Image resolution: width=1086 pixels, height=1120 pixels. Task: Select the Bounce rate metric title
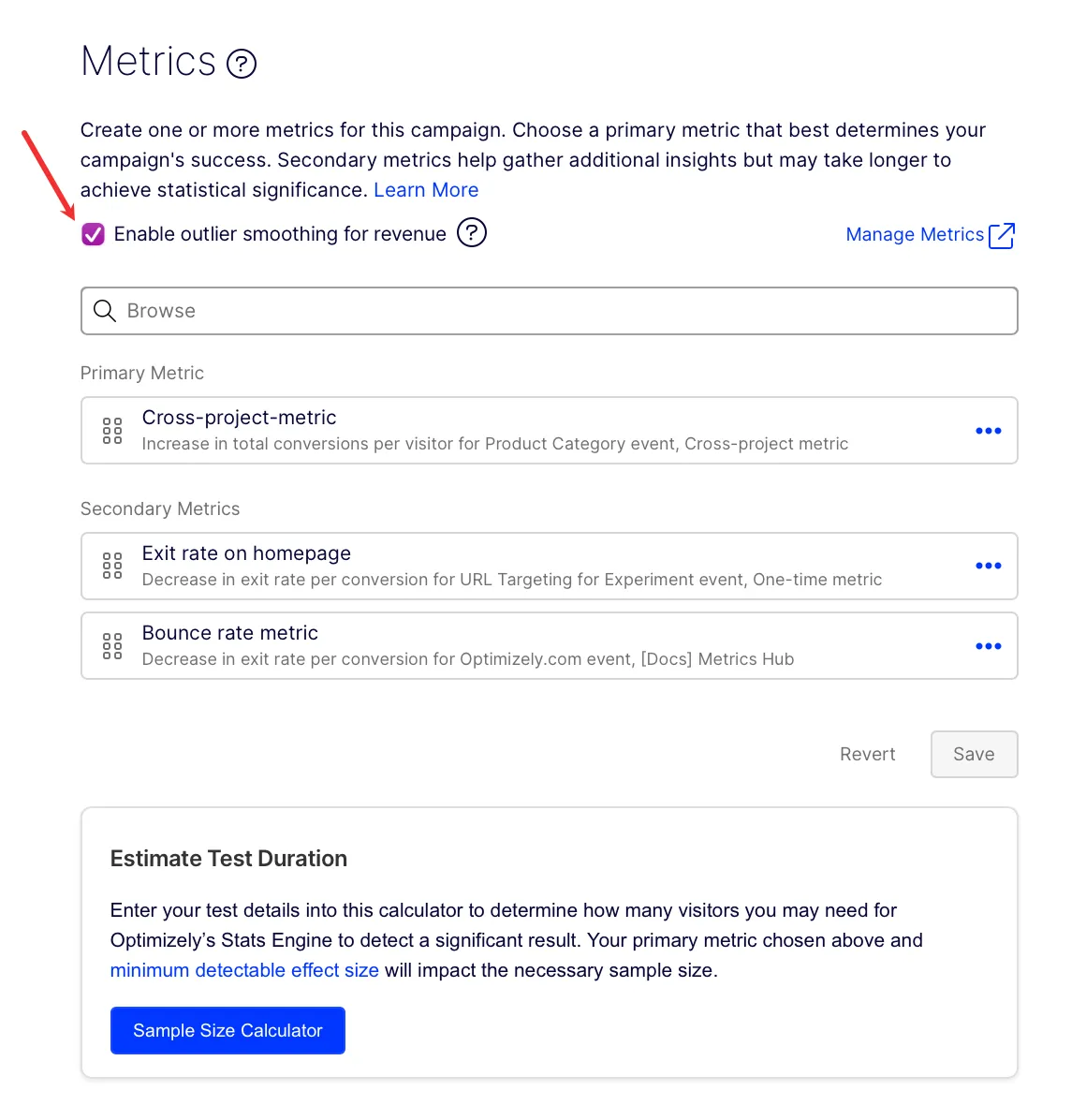coord(230,633)
